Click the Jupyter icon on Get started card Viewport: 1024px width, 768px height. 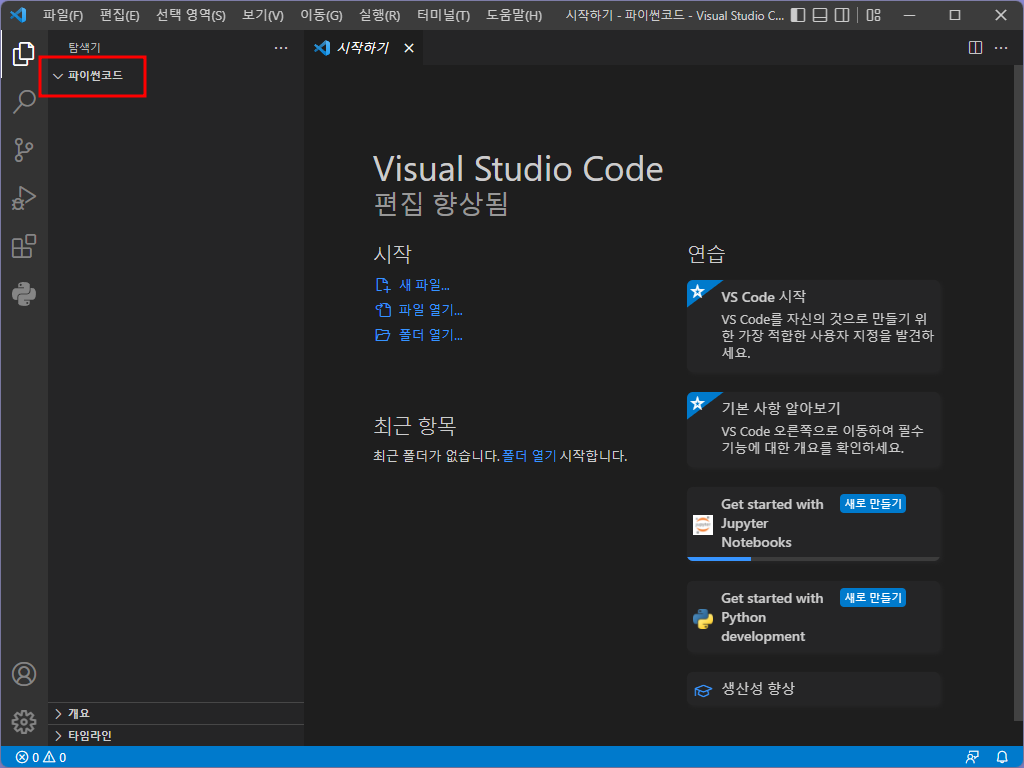click(x=703, y=524)
